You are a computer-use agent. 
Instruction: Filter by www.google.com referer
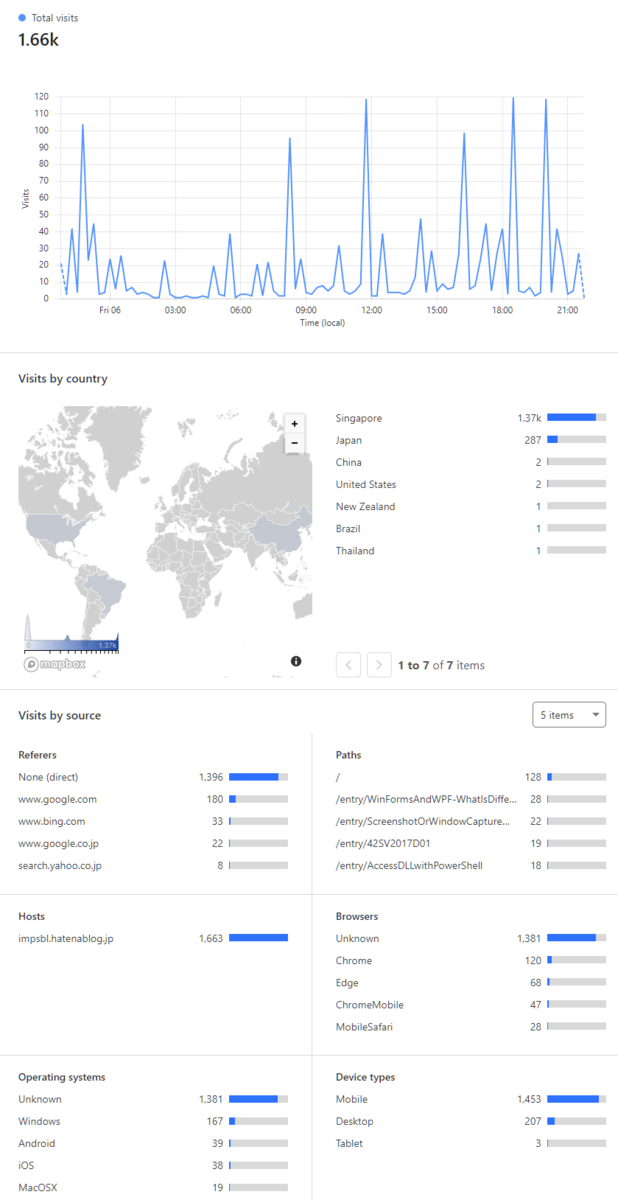tap(57, 799)
